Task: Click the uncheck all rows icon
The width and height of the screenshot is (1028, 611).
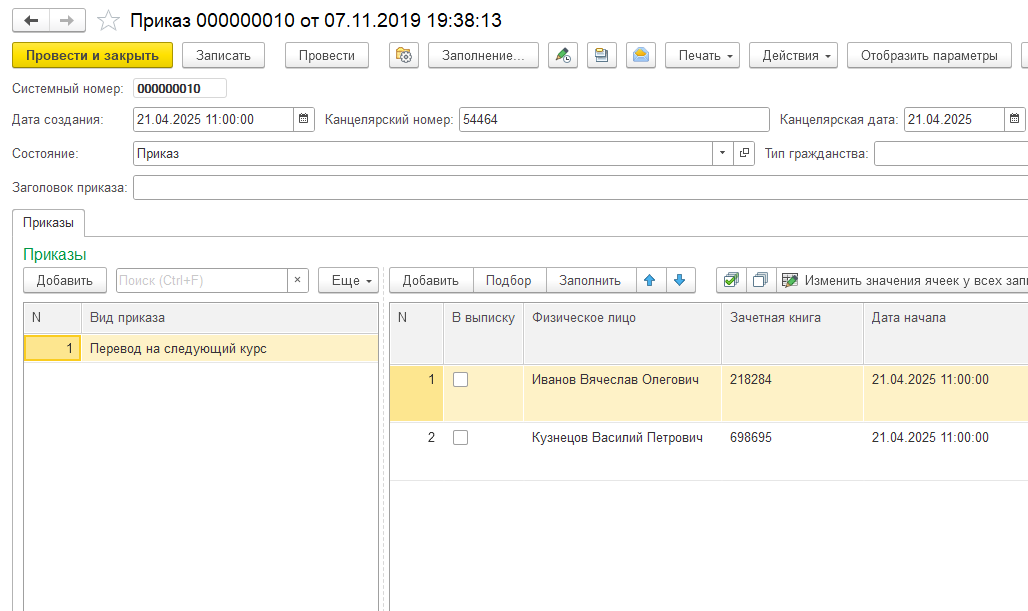Action: pos(761,281)
